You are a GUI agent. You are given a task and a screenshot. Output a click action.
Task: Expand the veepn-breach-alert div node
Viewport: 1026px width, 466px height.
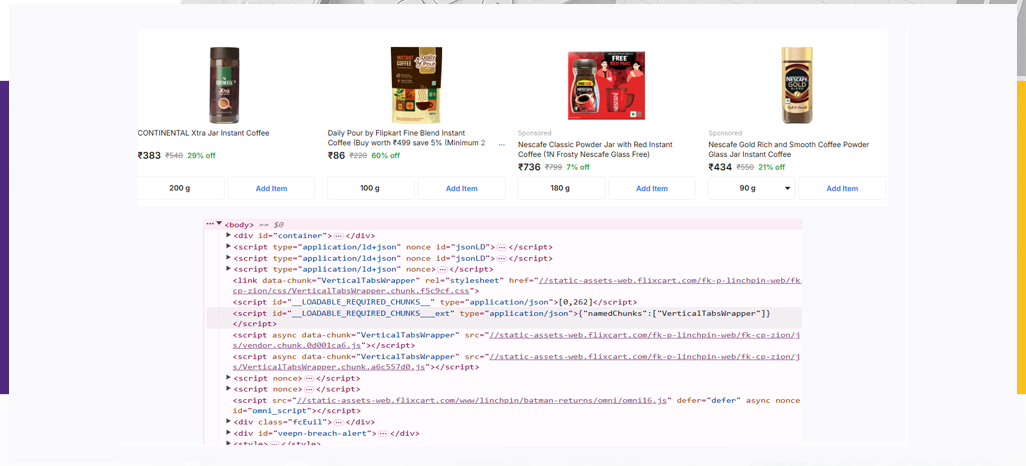[x=229, y=433]
